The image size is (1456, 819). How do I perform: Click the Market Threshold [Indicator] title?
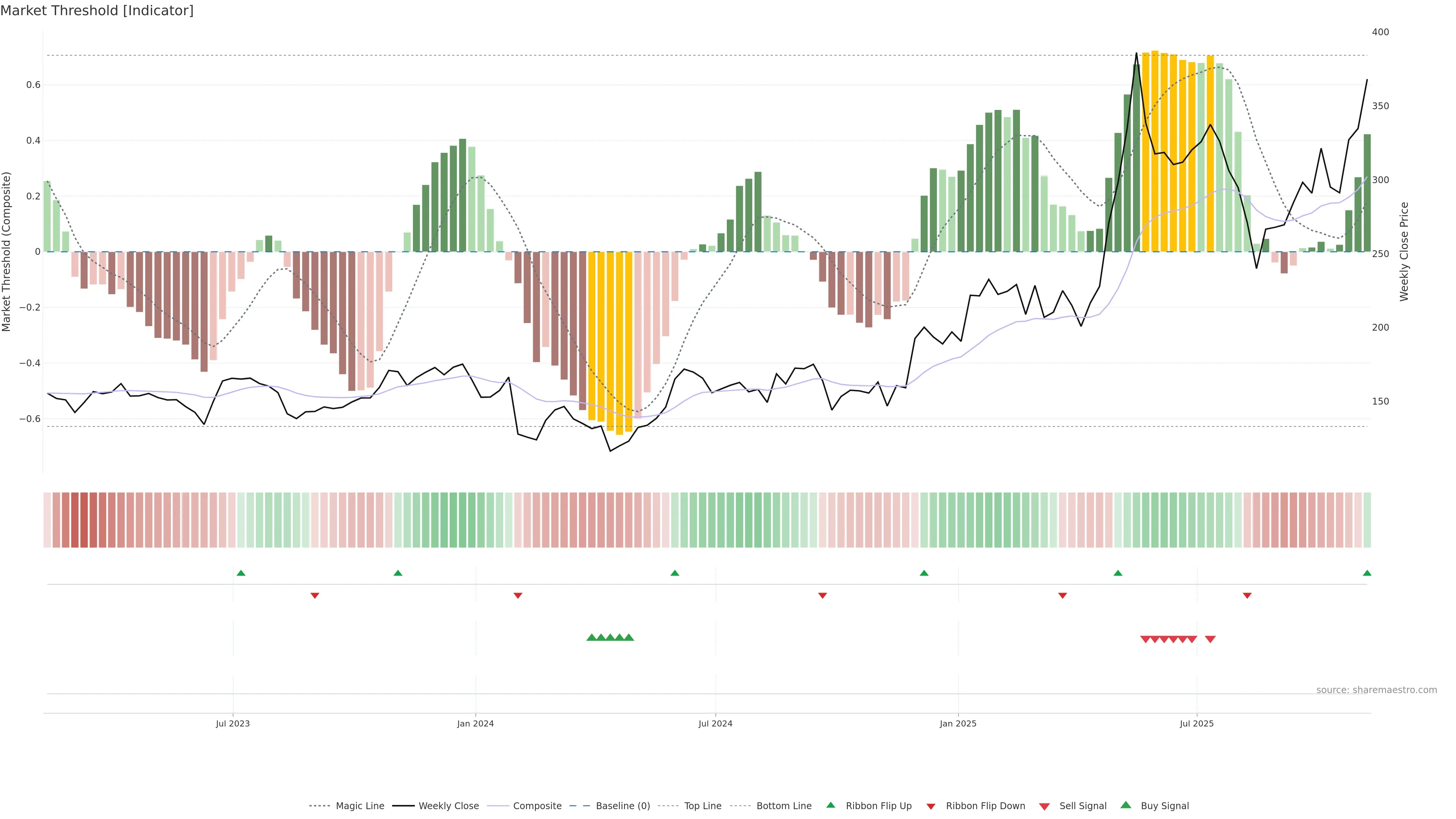click(x=97, y=11)
